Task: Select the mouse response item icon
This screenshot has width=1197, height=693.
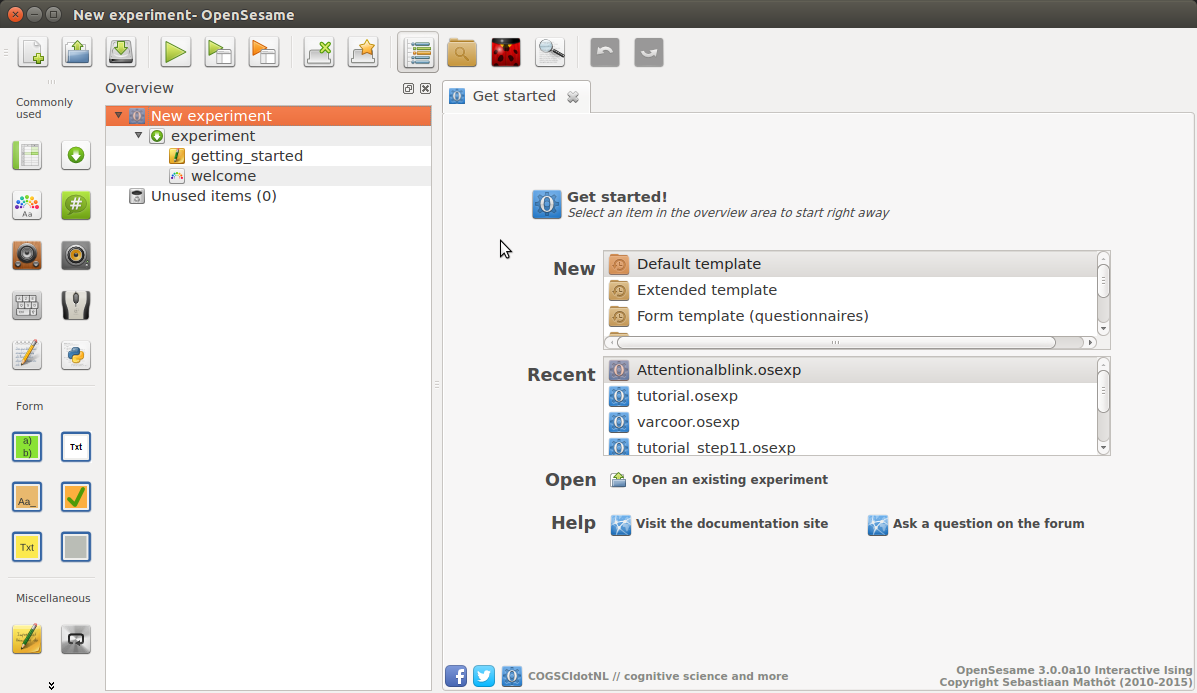Action: pos(76,305)
